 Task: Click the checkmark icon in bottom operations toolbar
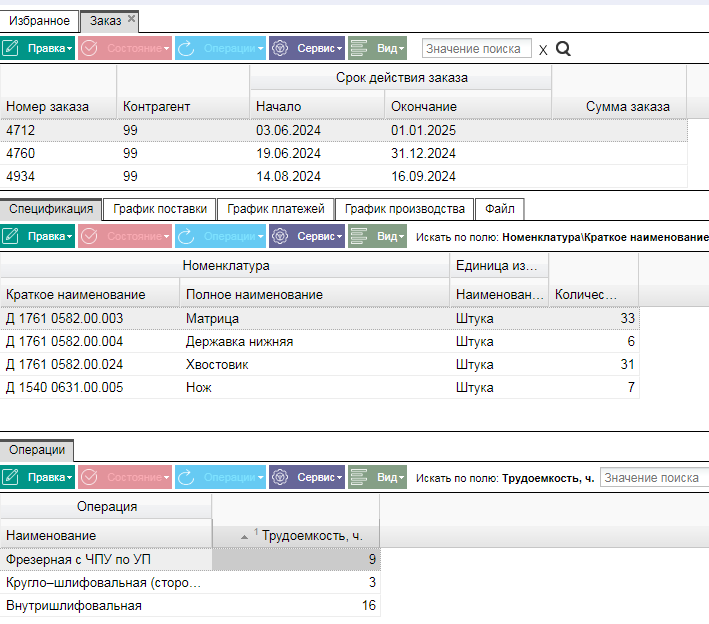pos(89,477)
